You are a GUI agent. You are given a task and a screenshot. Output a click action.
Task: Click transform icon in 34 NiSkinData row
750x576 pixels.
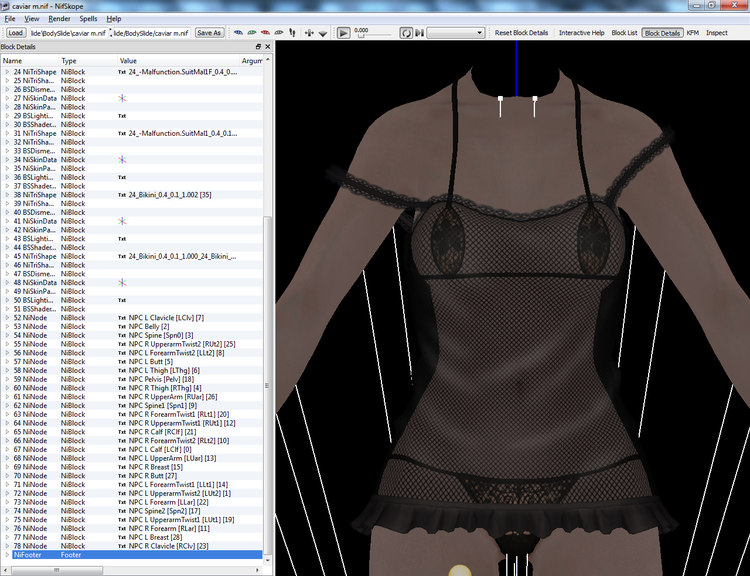(122, 160)
